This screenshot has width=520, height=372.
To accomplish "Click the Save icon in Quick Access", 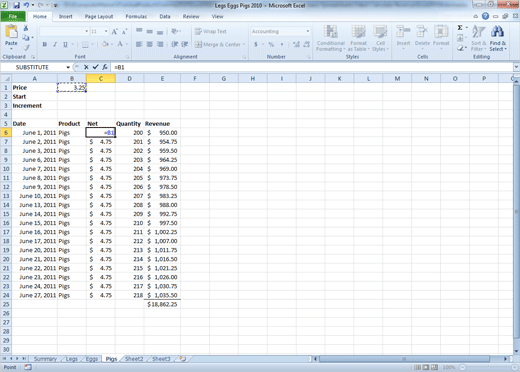I will coord(16,5).
